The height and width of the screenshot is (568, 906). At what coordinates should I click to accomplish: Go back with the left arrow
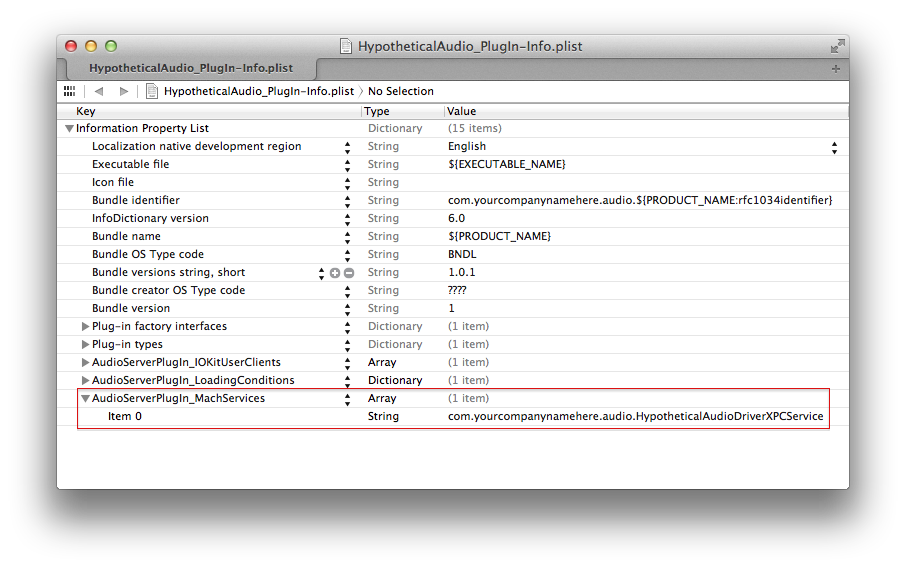point(99,91)
